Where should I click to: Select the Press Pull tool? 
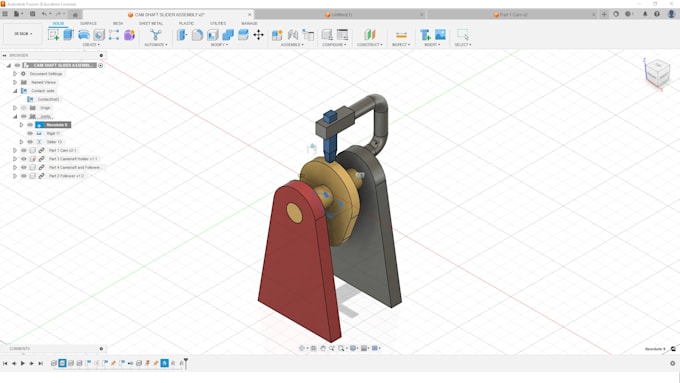point(182,35)
